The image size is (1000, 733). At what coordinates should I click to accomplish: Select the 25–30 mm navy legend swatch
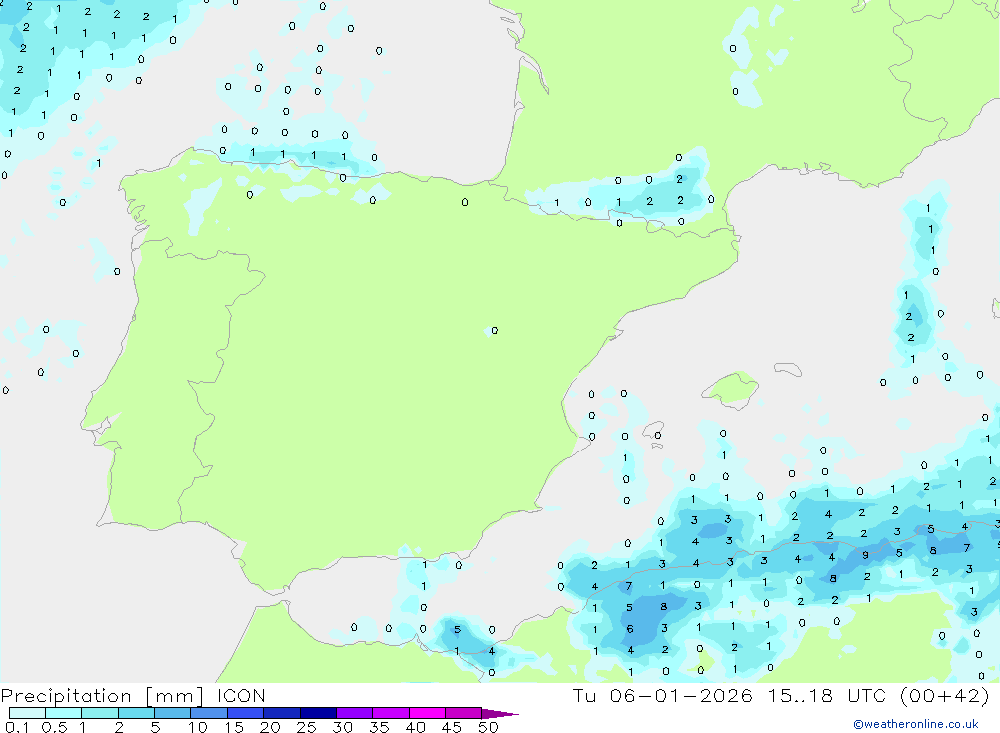point(318,713)
